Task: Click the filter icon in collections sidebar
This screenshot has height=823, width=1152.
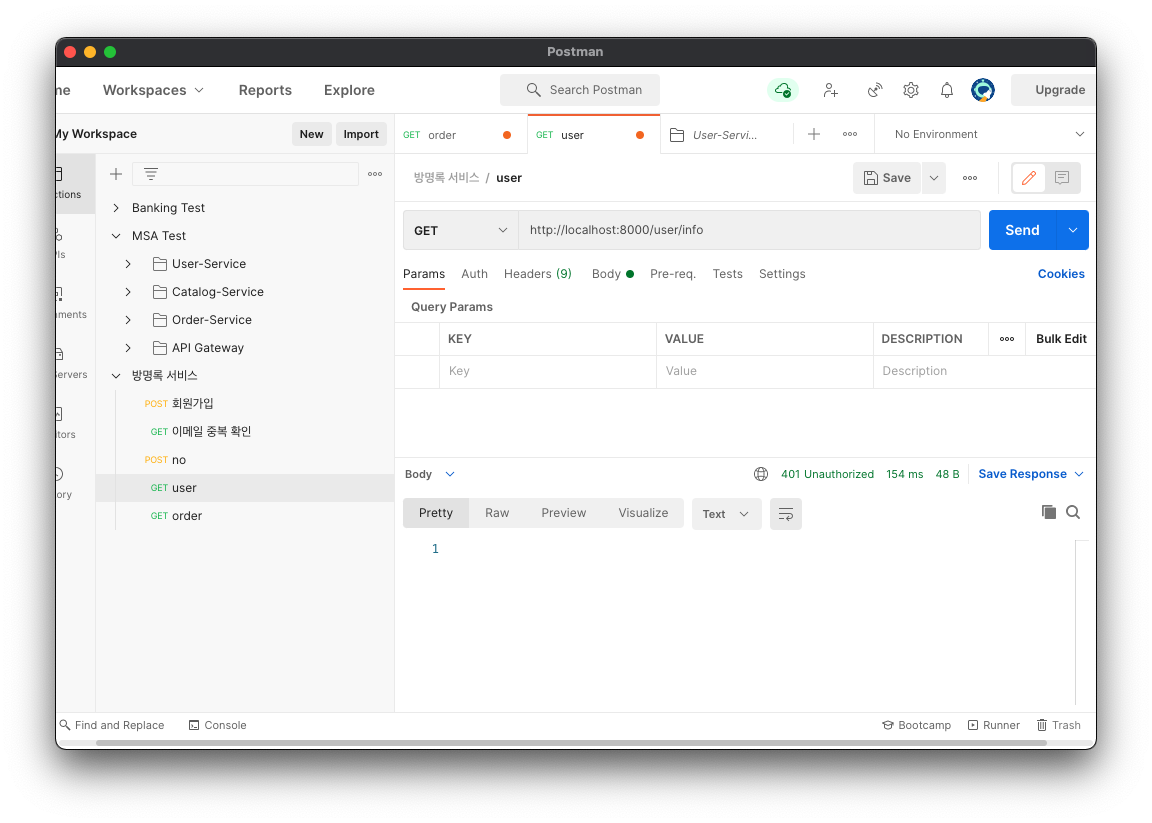Action: pos(151,174)
